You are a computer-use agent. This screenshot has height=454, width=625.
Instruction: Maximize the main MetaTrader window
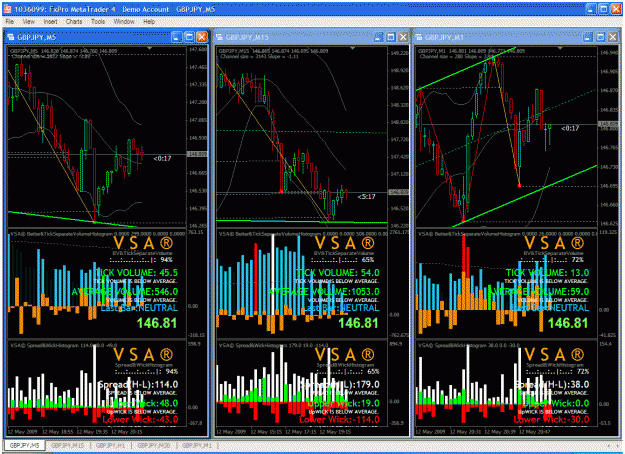pos(604,9)
